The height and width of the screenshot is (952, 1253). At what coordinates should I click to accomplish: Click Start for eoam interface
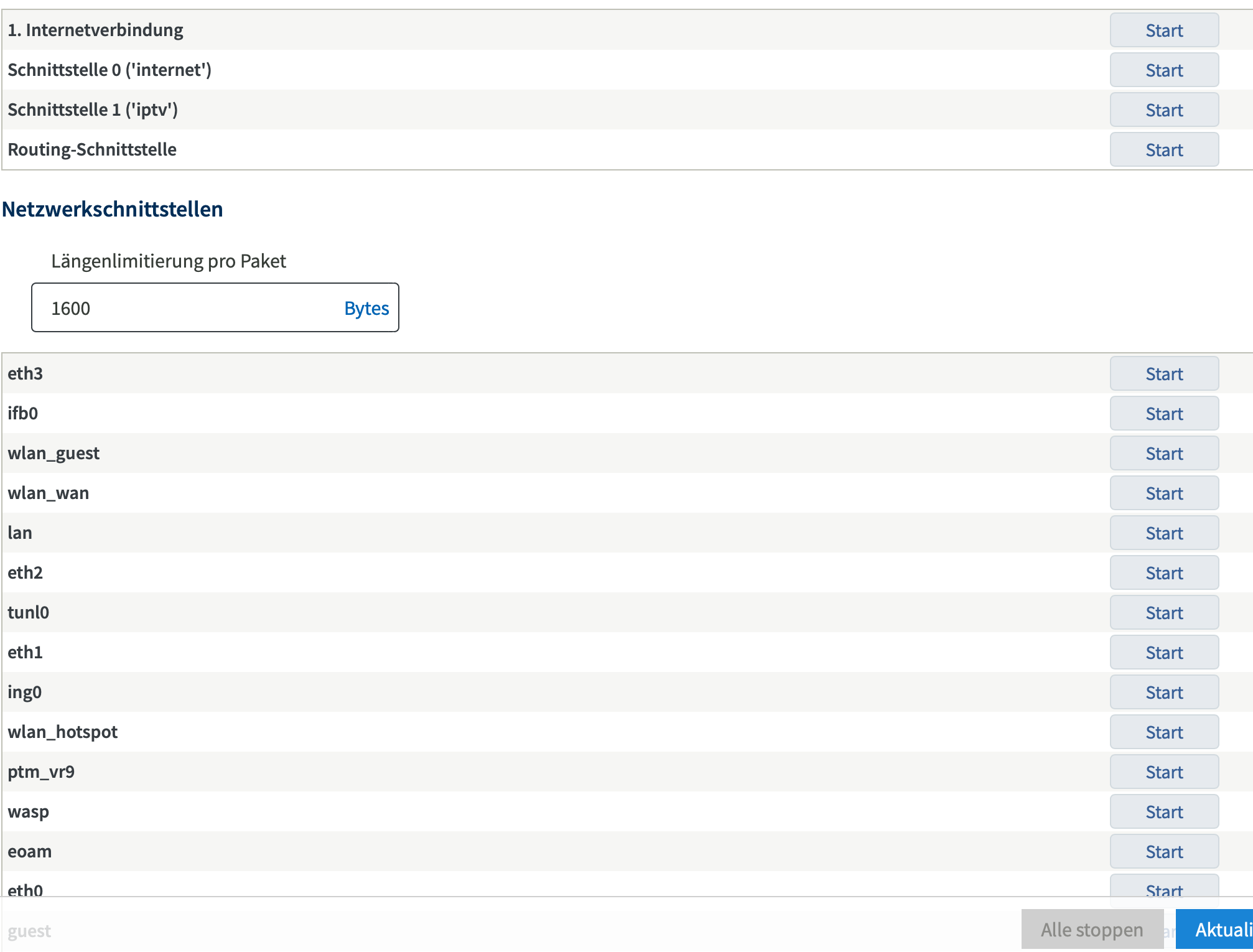pyautogui.click(x=1163, y=852)
